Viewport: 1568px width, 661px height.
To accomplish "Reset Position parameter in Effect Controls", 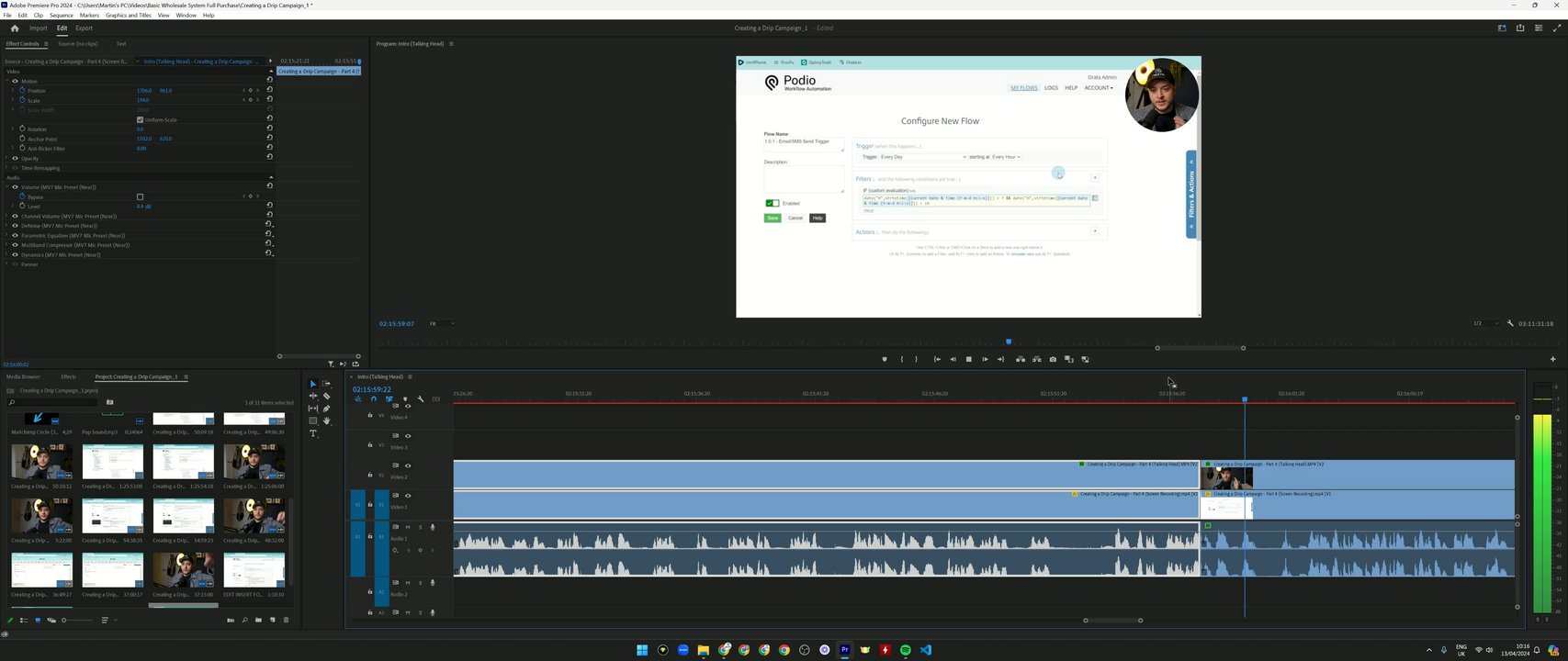I will (x=269, y=90).
